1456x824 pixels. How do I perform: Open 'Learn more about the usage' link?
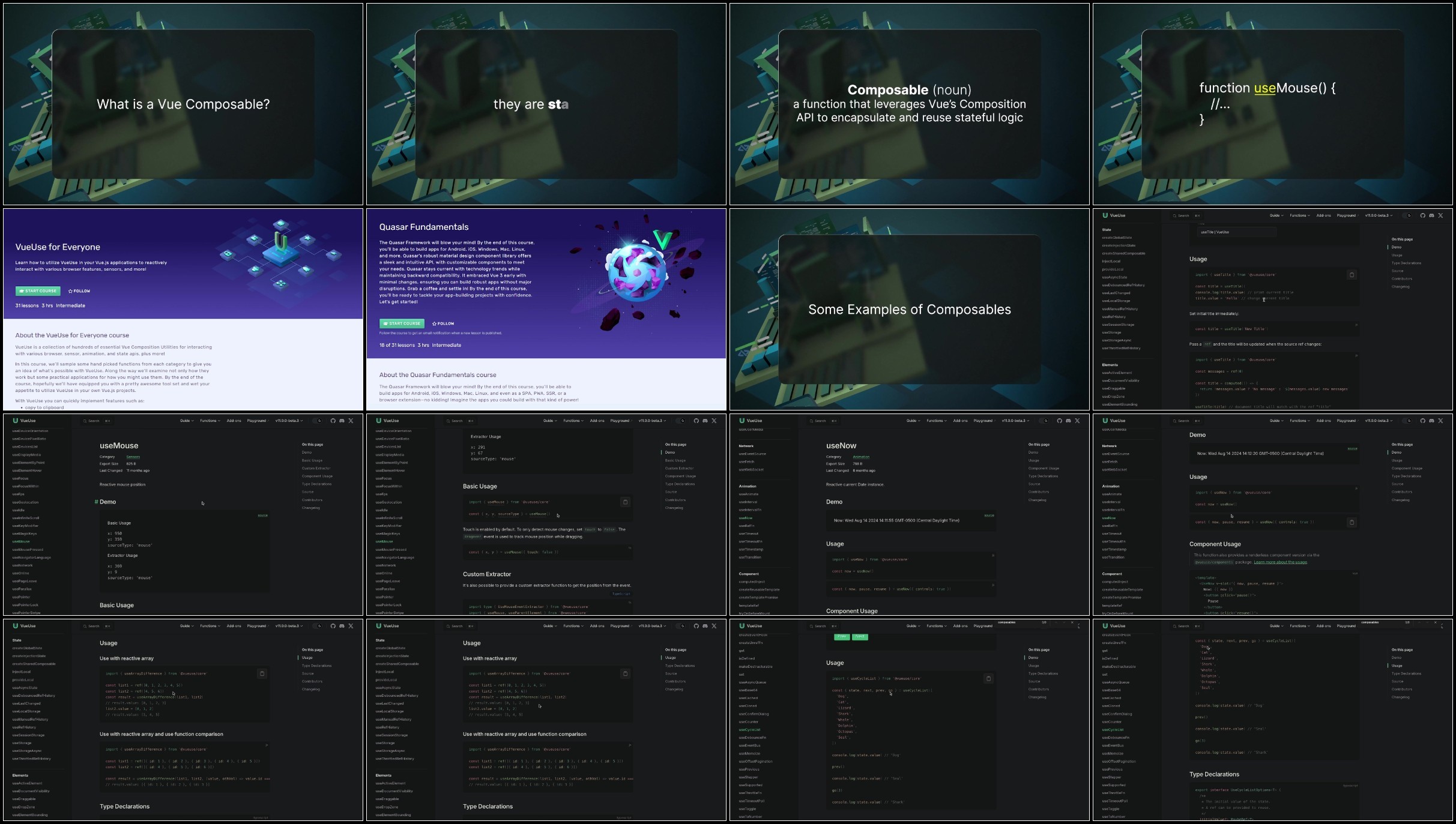(x=1280, y=562)
